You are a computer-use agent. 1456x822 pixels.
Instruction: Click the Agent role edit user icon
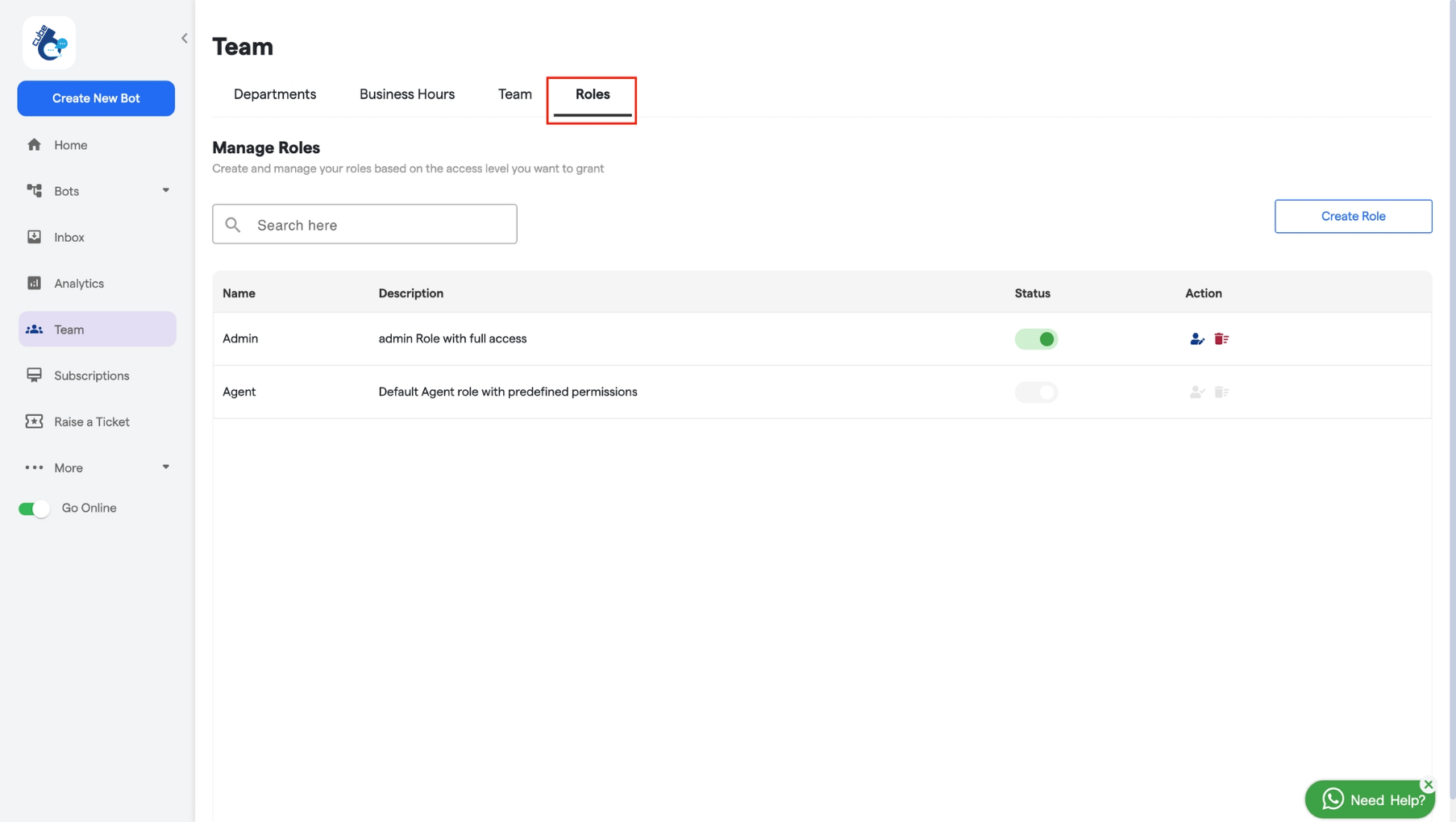(x=1197, y=392)
